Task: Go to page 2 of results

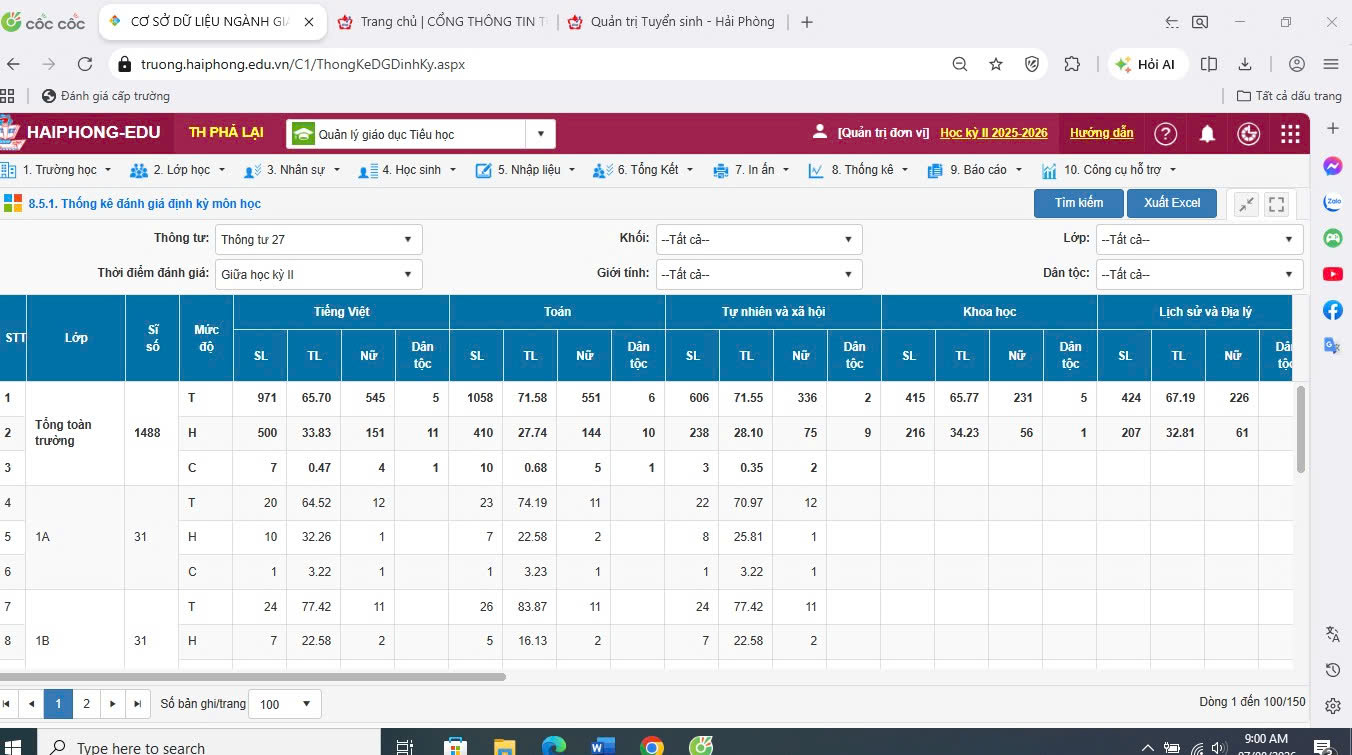Action: pyautogui.click(x=86, y=704)
